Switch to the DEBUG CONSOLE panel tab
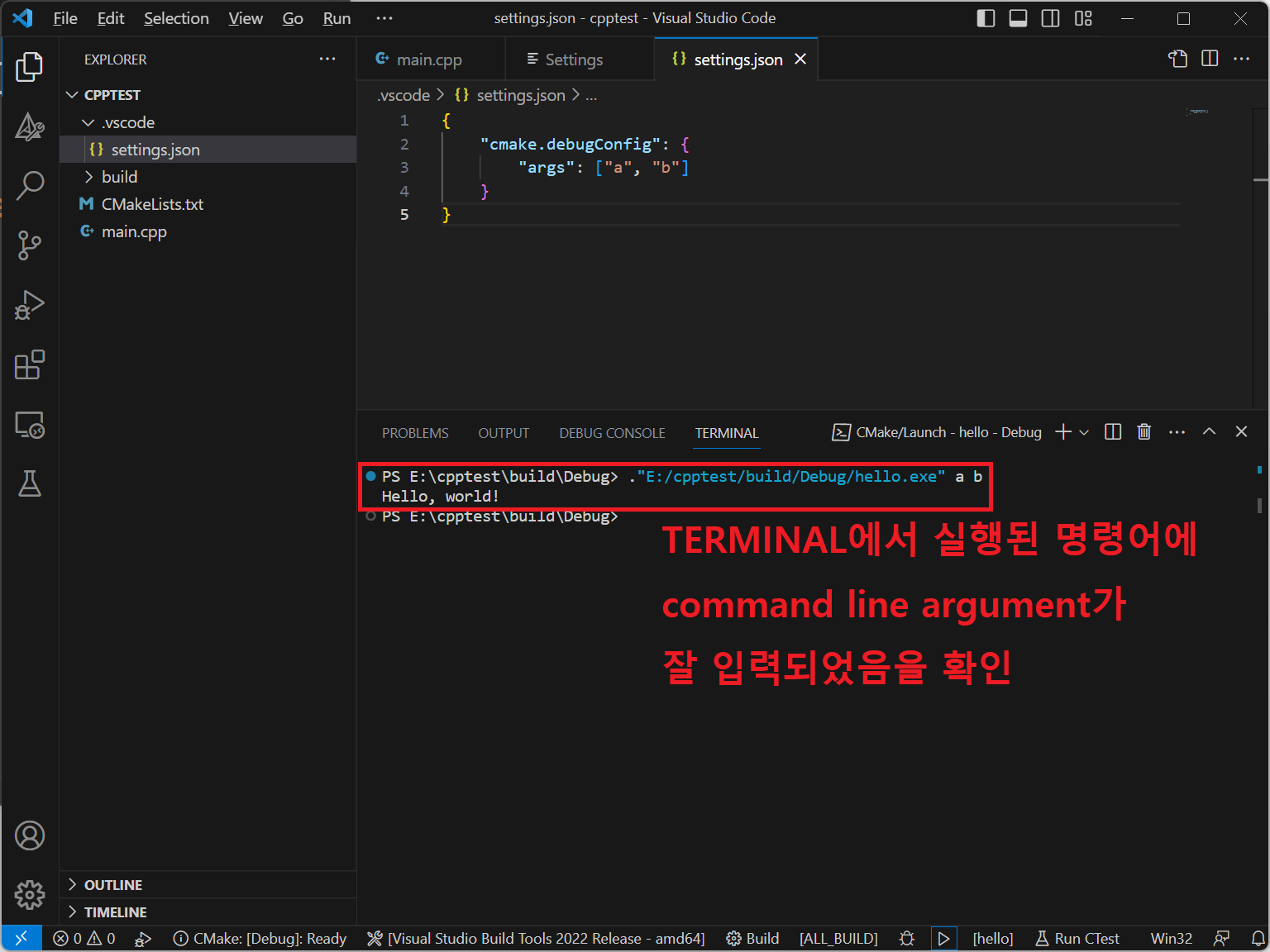This screenshot has height=952, width=1270. coord(612,433)
